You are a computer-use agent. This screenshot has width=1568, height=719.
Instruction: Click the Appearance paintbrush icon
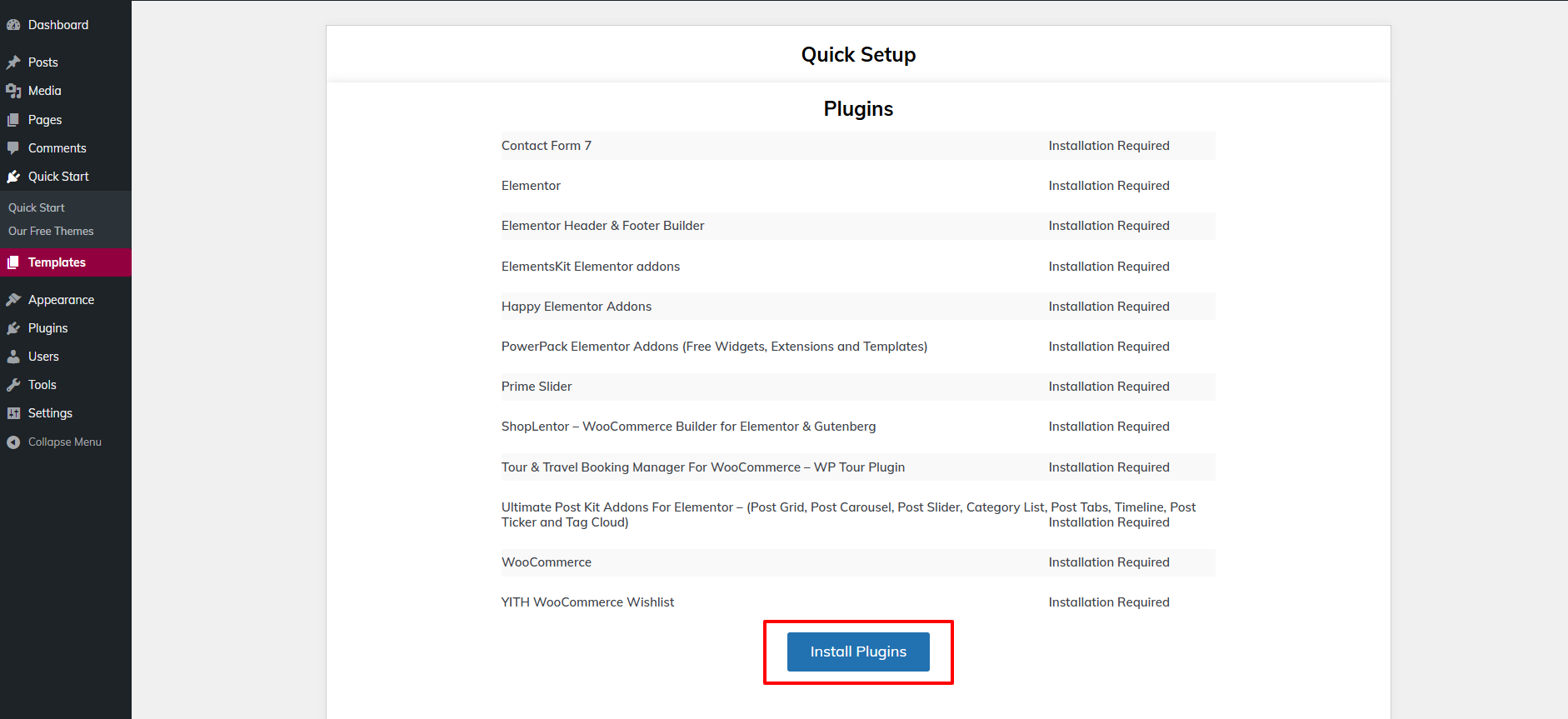click(13, 300)
